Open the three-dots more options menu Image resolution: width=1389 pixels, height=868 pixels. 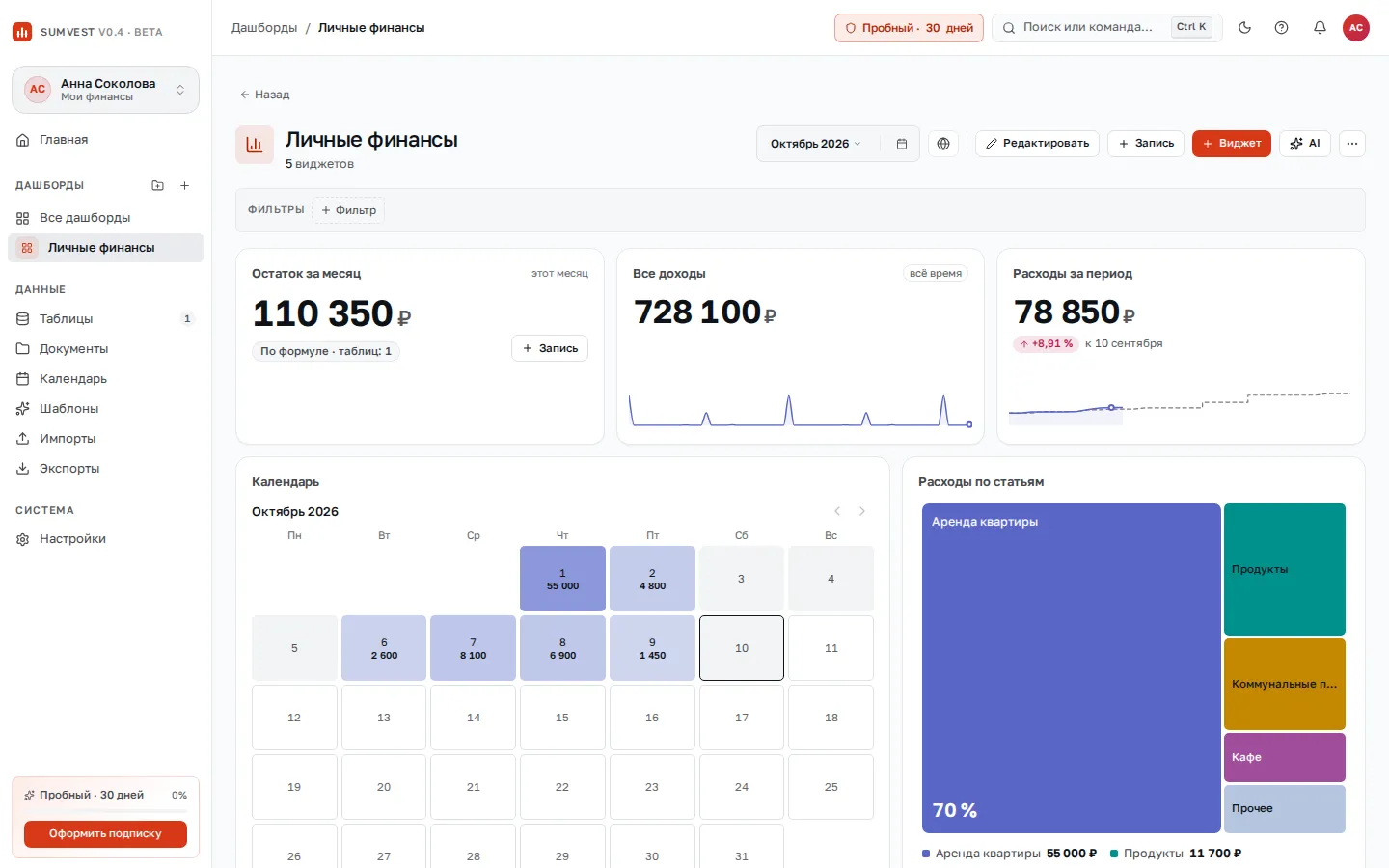coord(1352,144)
